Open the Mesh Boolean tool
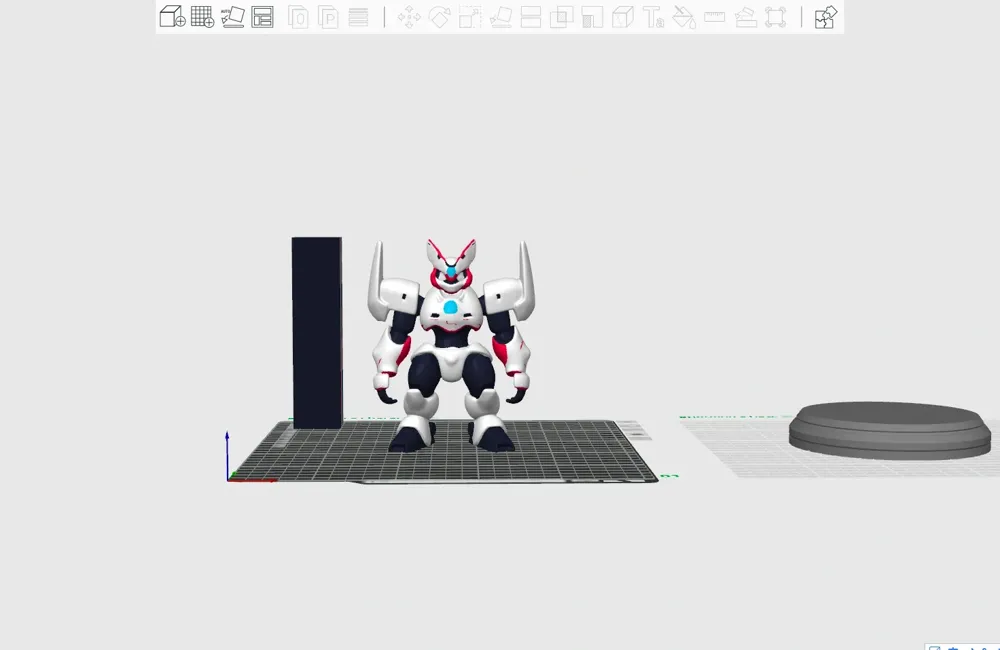1000x650 pixels. tap(561, 17)
